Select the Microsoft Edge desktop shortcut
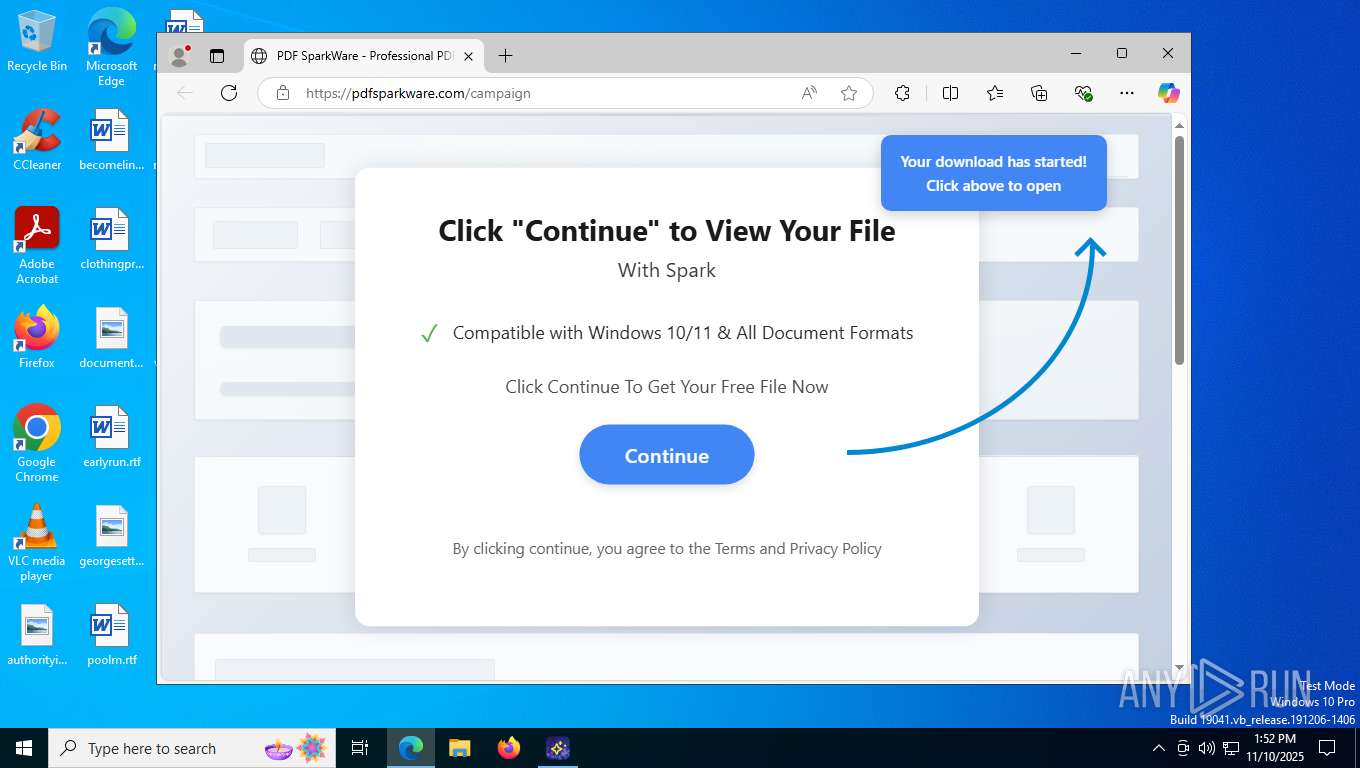Image resolution: width=1360 pixels, height=768 pixels. [x=111, y=46]
